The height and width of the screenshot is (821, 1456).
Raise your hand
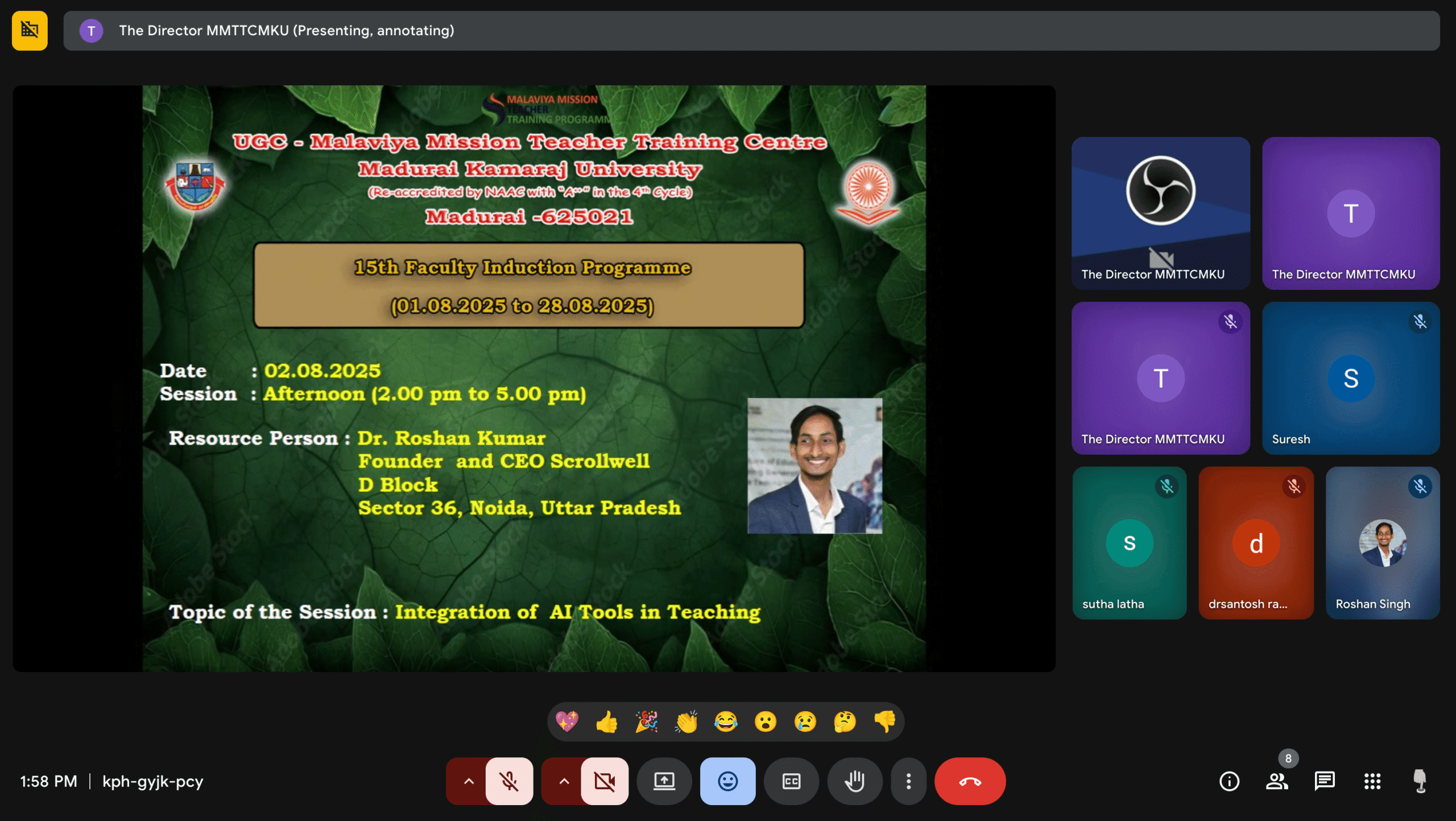tap(855, 781)
